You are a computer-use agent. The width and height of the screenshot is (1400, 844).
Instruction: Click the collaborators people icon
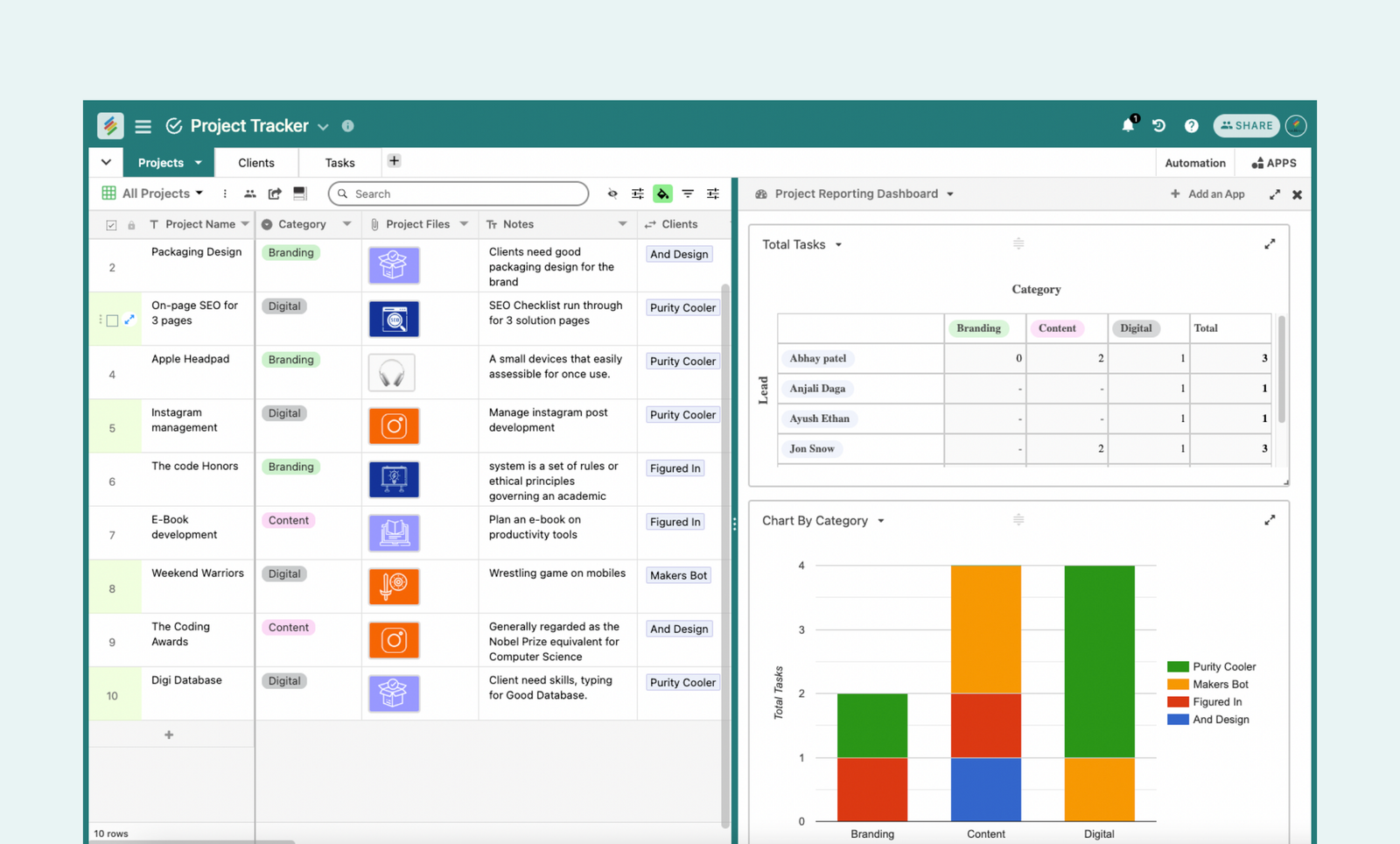(251, 193)
